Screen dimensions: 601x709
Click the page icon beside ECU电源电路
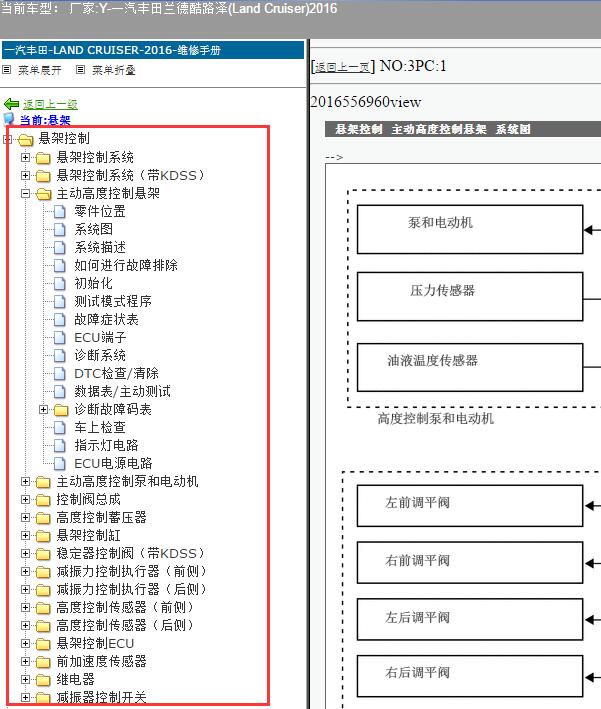pos(60,463)
